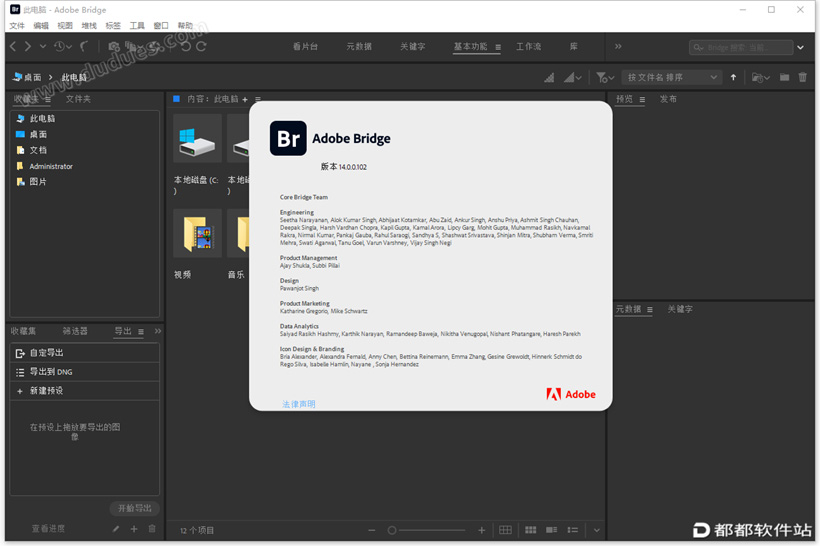
Task: Switch to the 关键字 workspace
Action: pyautogui.click(x=413, y=47)
